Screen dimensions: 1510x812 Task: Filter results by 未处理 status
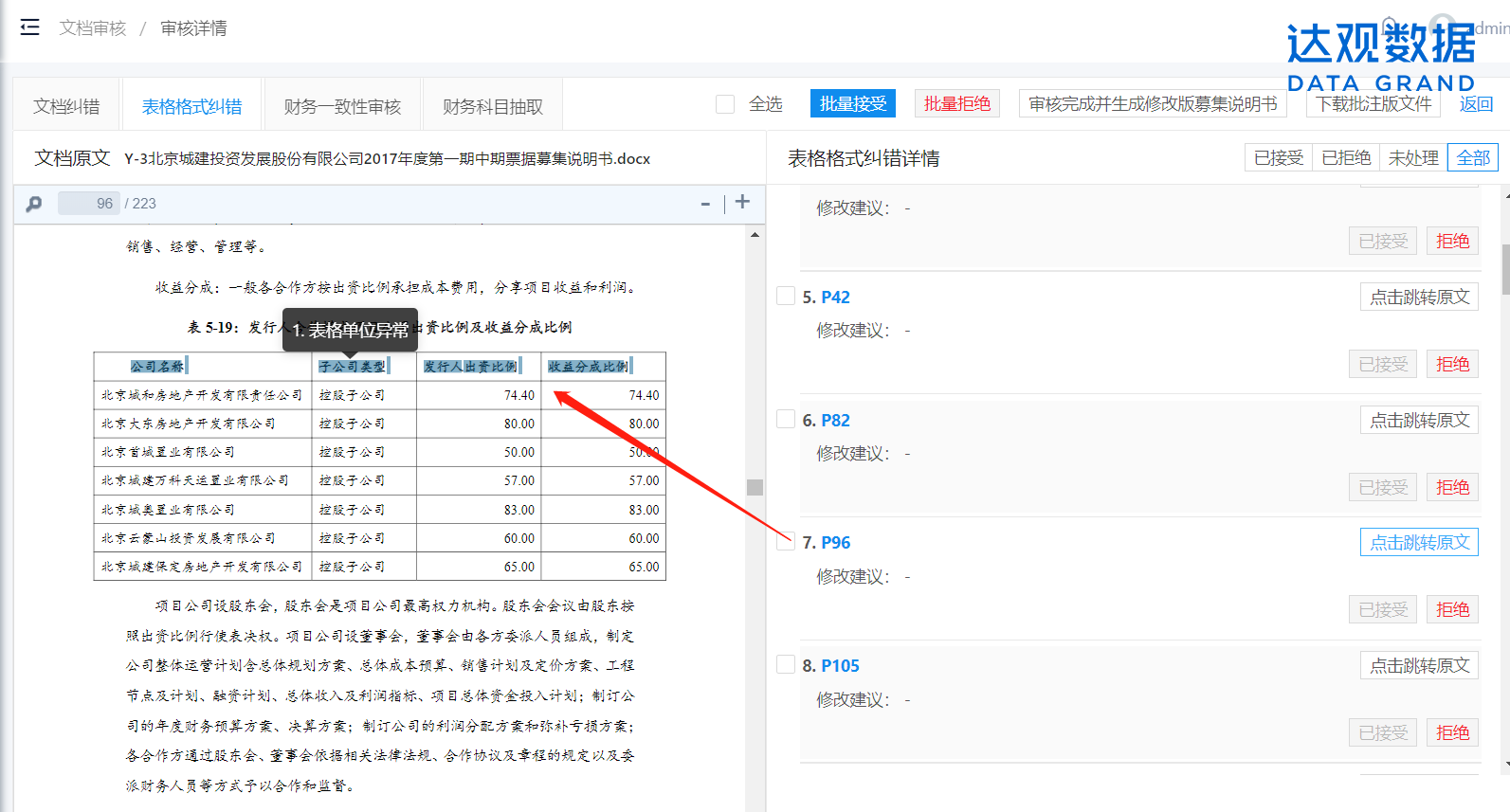pyautogui.click(x=1412, y=158)
